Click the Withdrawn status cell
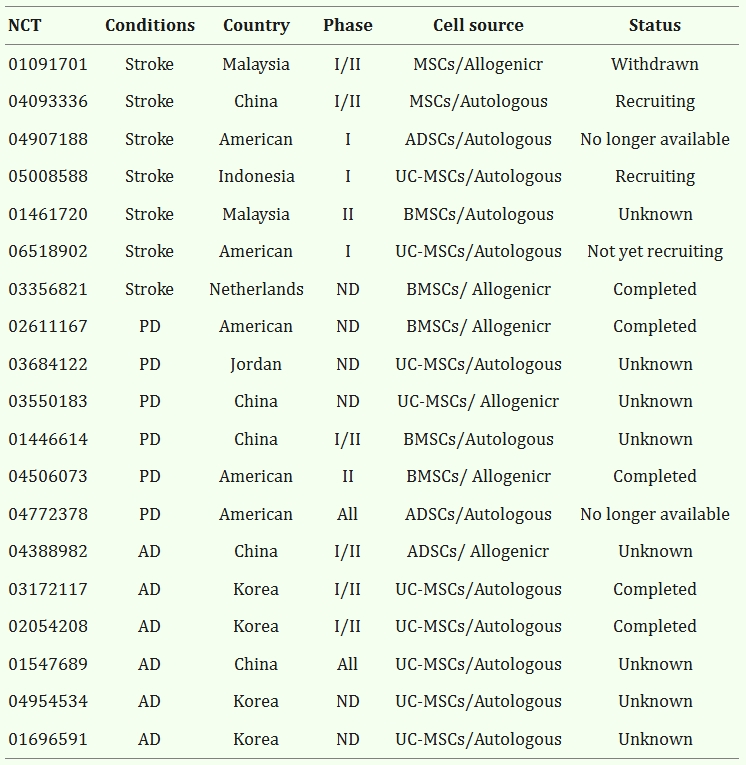The width and height of the screenshot is (746, 765). pos(654,64)
